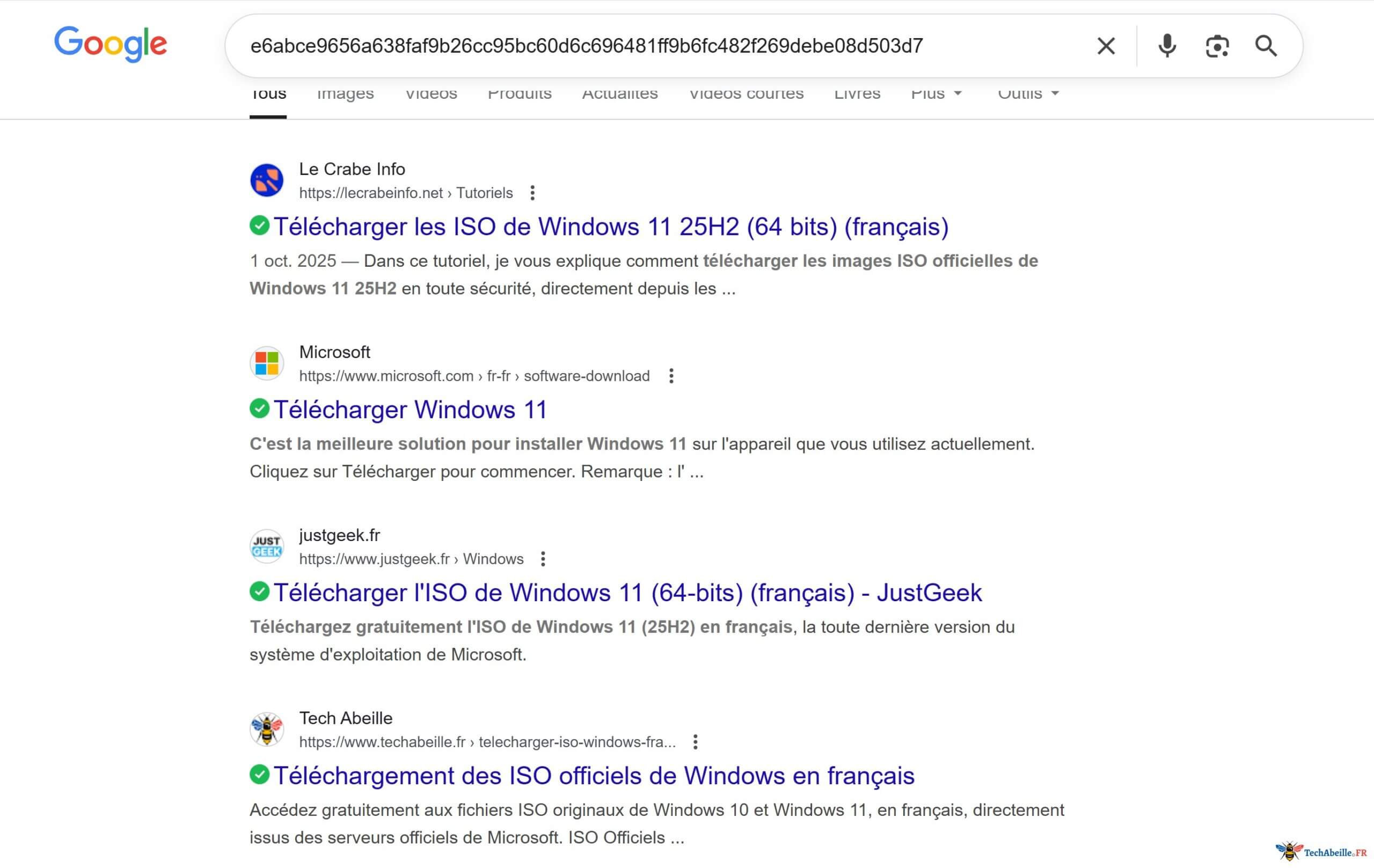Open three-dot menu on Le Crabe Info result

point(533,193)
